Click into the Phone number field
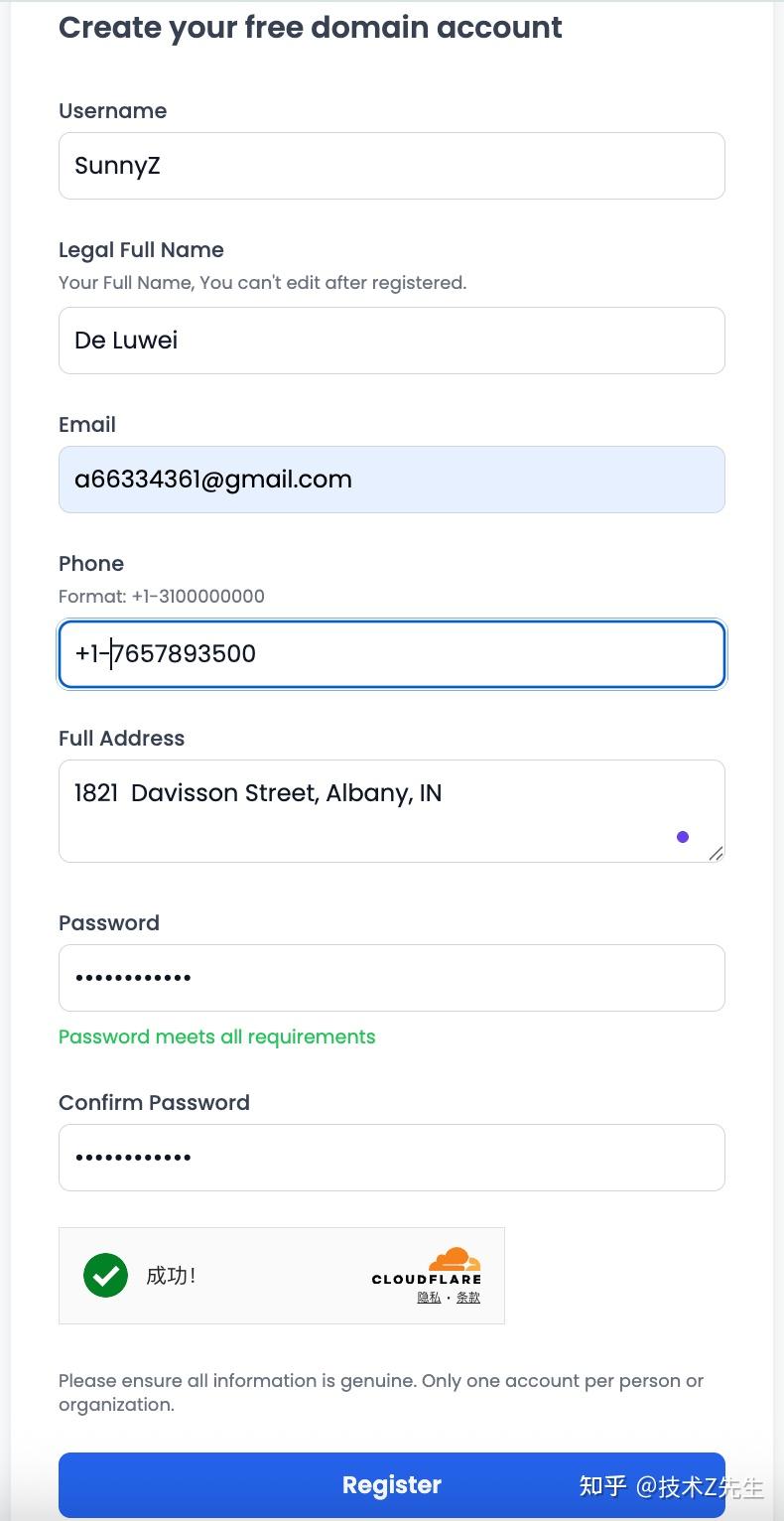The width and height of the screenshot is (784, 1521). 391,654
